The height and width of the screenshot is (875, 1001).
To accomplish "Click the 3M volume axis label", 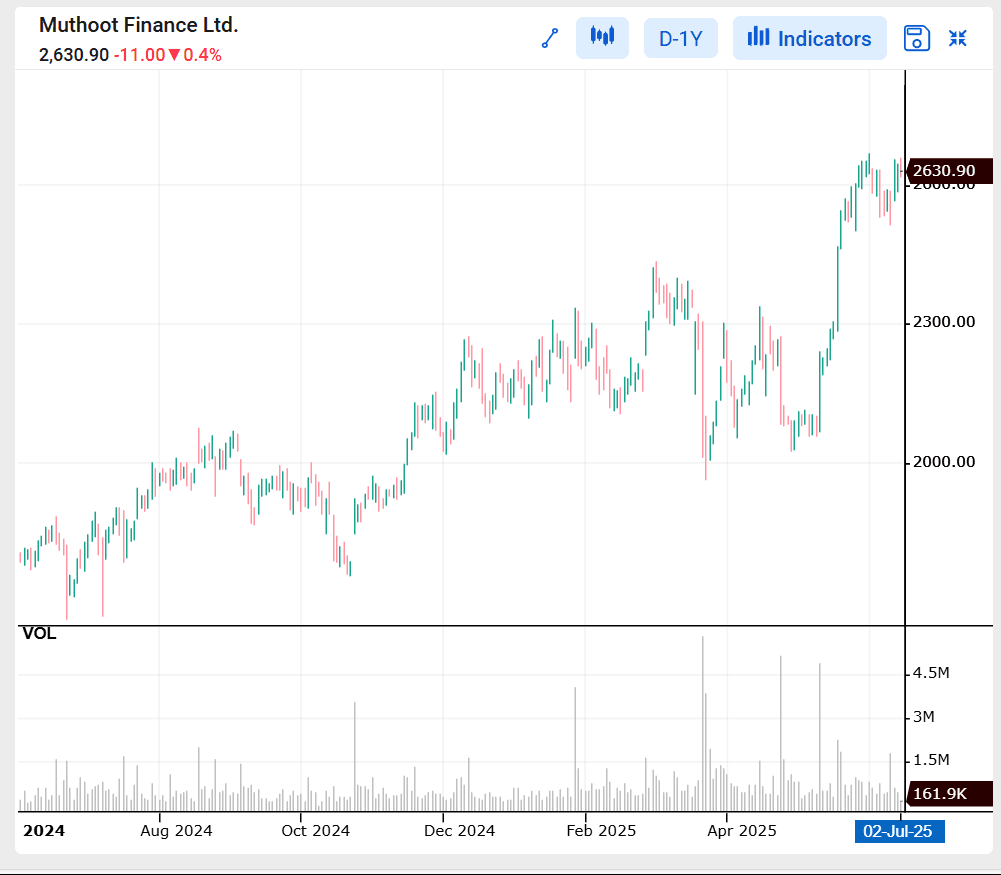I will [924, 717].
